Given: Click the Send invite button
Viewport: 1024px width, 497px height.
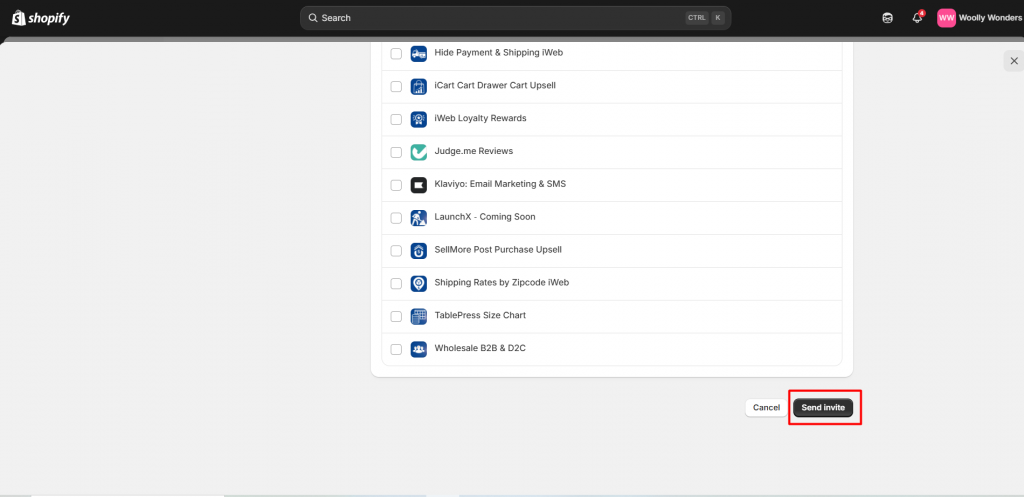Looking at the screenshot, I should [x=823, y=408].
